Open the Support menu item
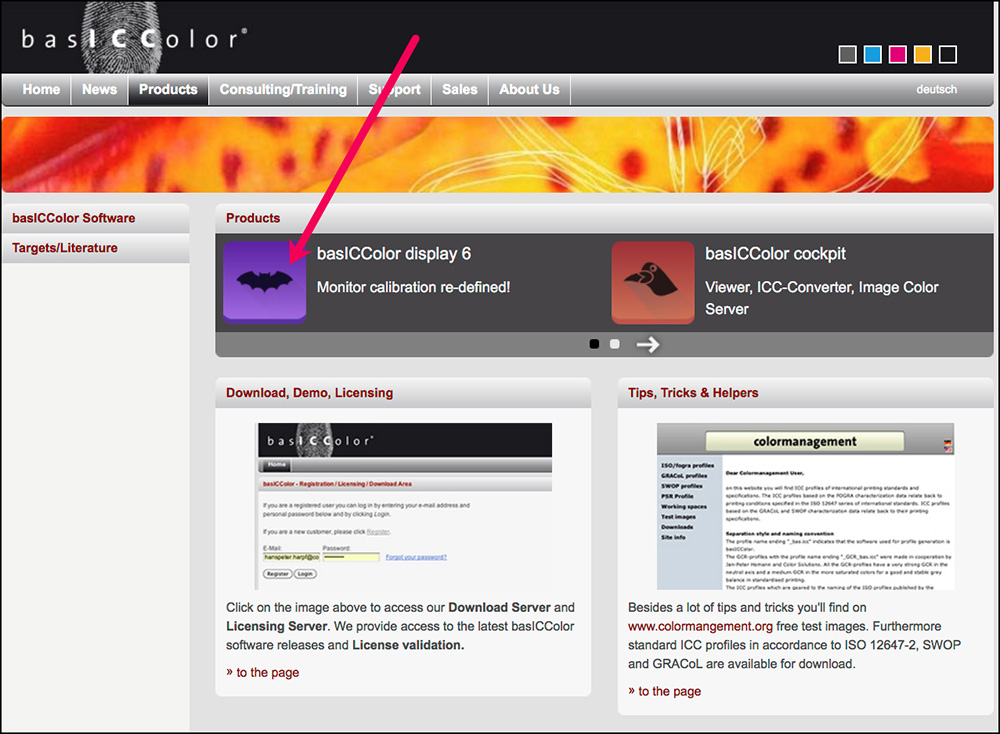The image size is (1000, 734). pos(395,89)
